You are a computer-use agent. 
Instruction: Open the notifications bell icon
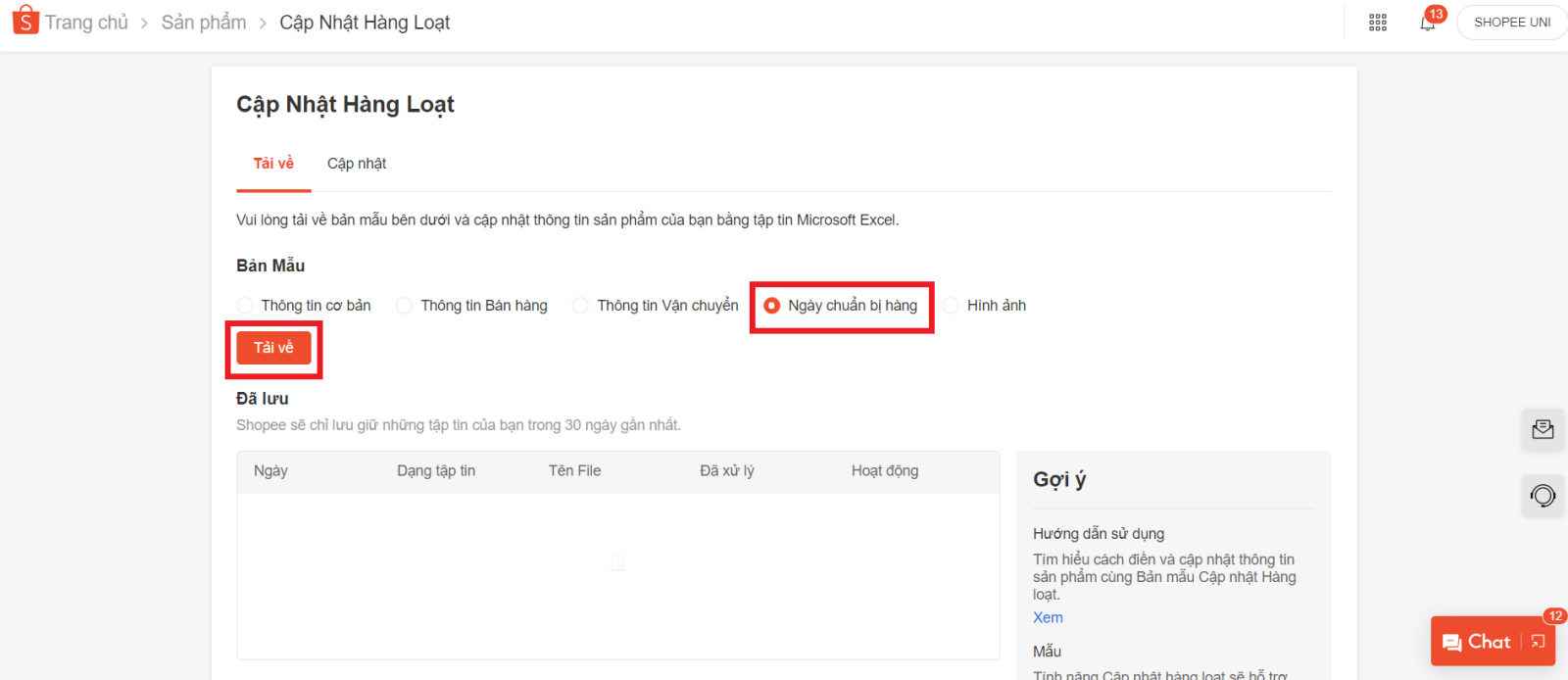coord(1428,23)
